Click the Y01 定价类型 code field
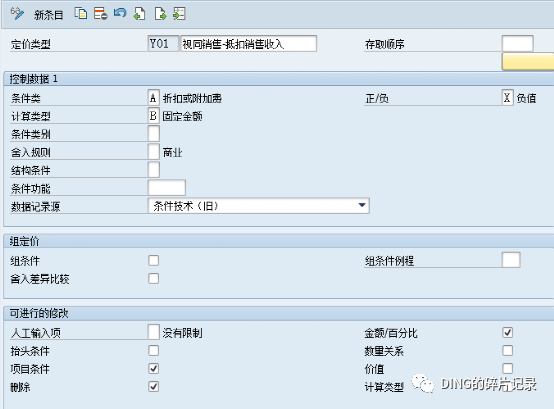 (163, 44)
